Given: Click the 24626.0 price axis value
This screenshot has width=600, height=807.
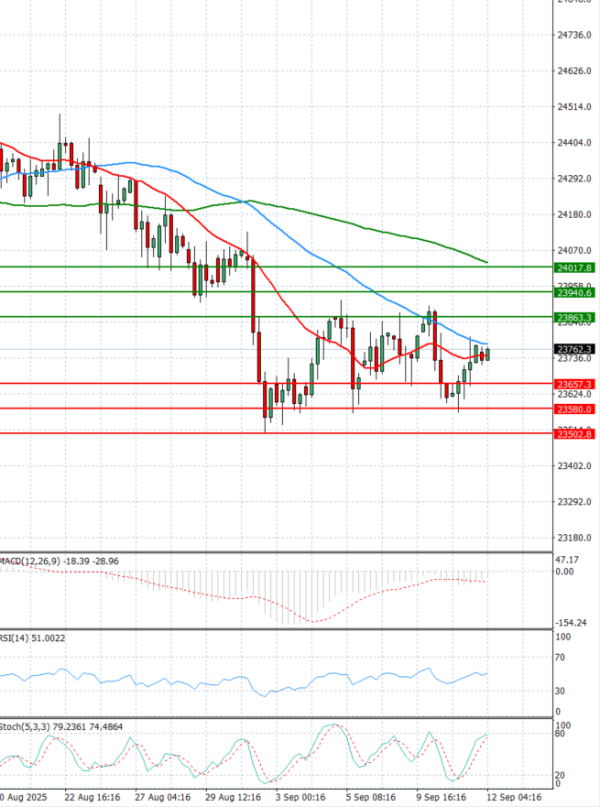Looking at the screenshot, I should pyautogui.click(x=574, y=71).
